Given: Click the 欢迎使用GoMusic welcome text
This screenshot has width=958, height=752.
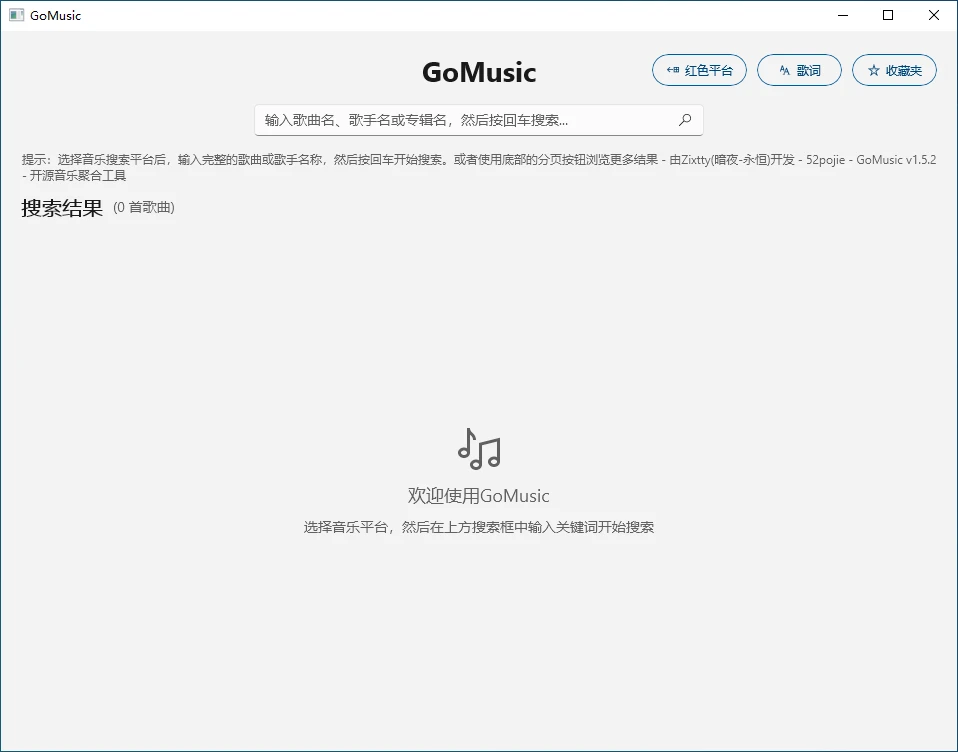Looking at the screenshot, I should tap(479, 496).
